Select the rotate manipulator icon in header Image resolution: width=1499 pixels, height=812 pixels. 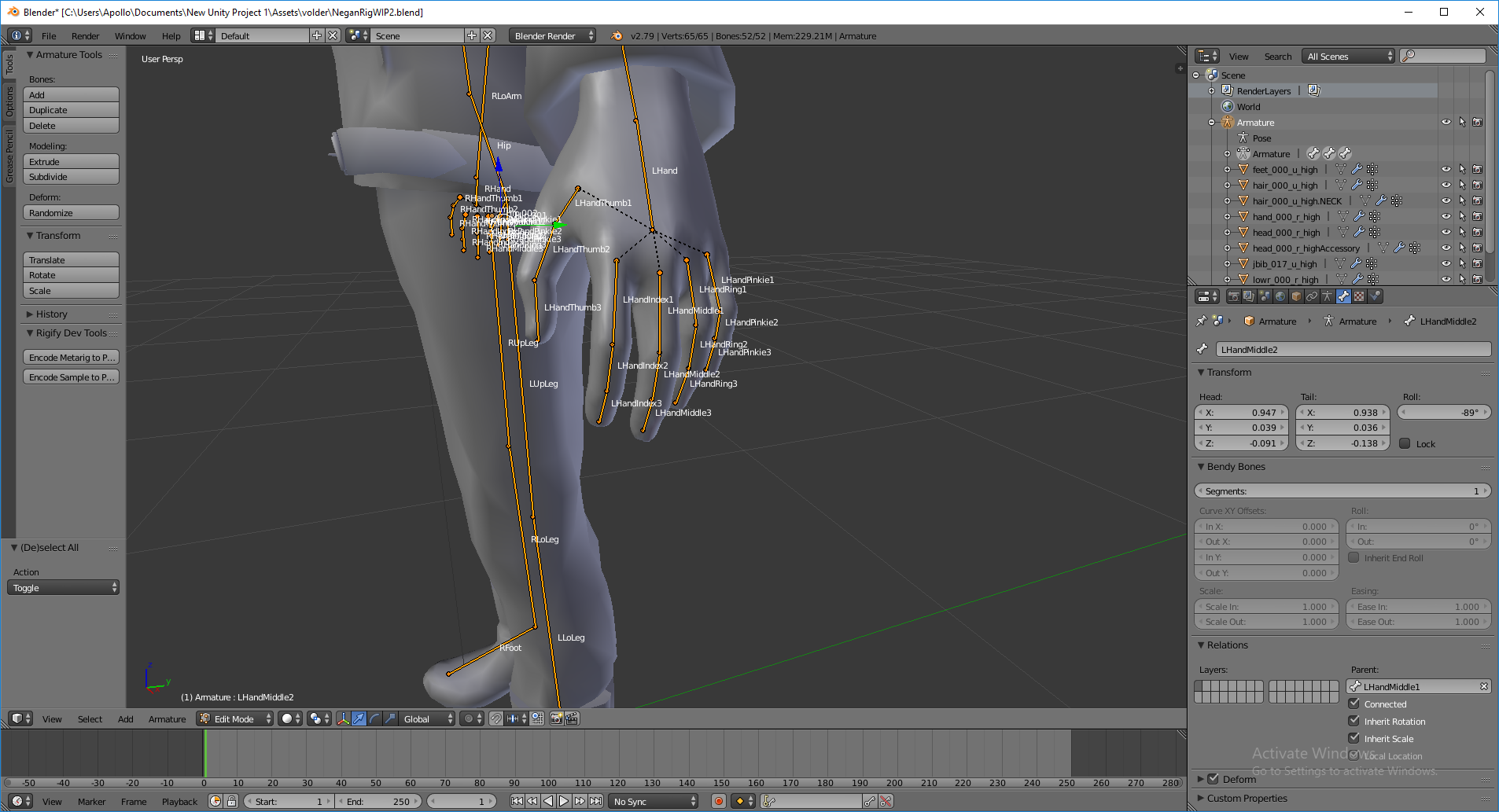[374, 718]
